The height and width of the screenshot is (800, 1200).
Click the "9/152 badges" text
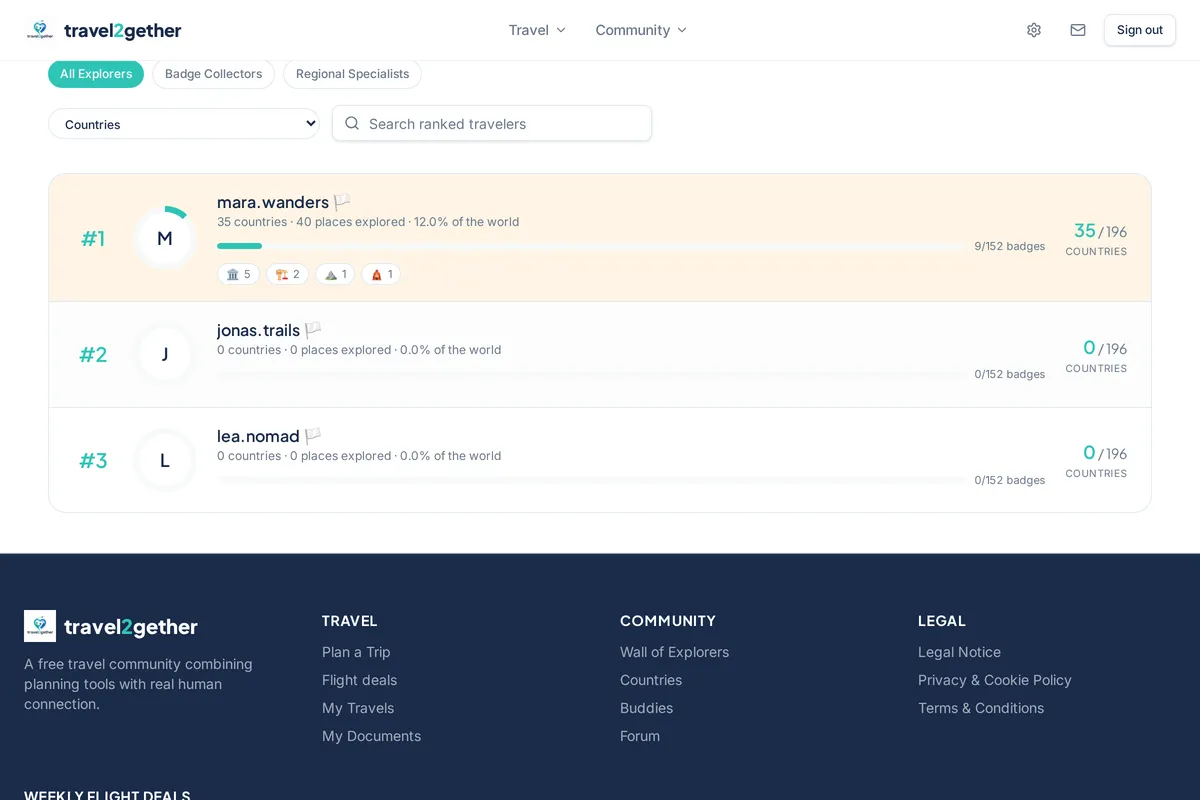1010,246
